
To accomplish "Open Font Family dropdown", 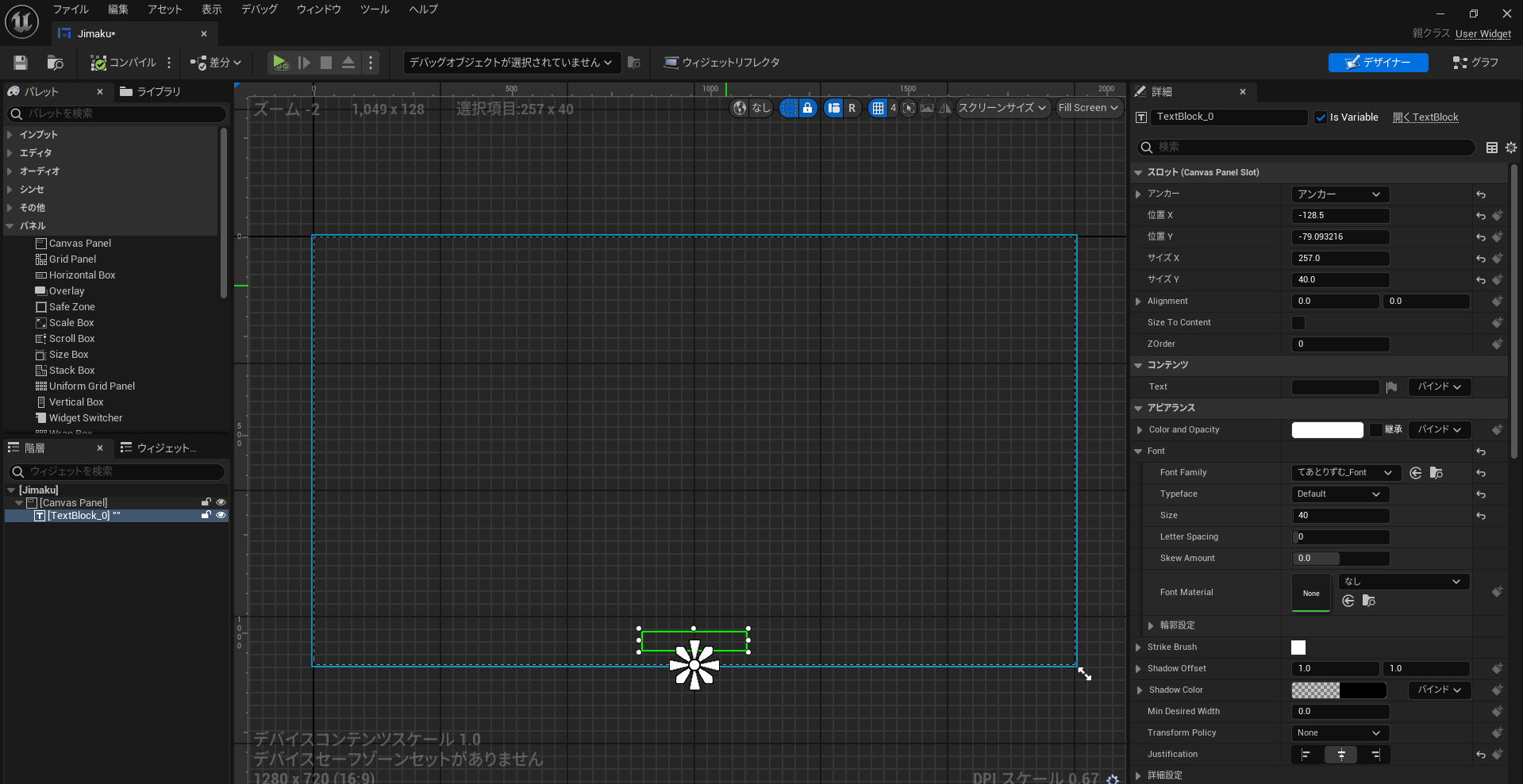I will tap(1345, 473).
